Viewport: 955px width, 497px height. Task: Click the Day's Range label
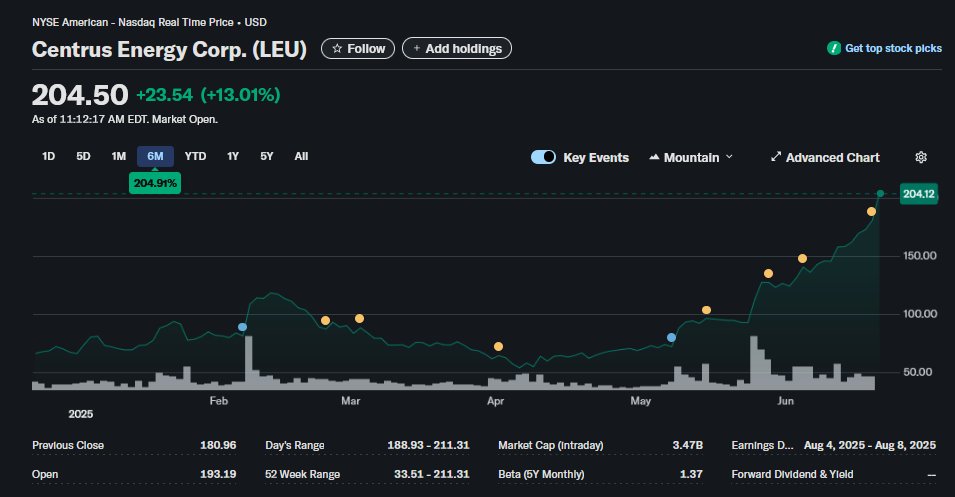pyautogui.click(x=295, y=445)
